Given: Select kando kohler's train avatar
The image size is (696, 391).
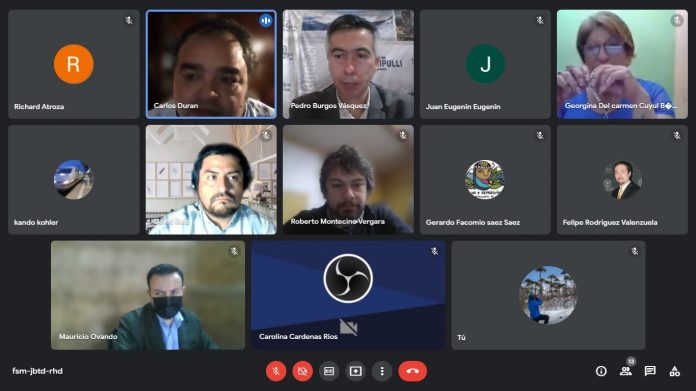Looking at the screenshot, I should [74, 180].
